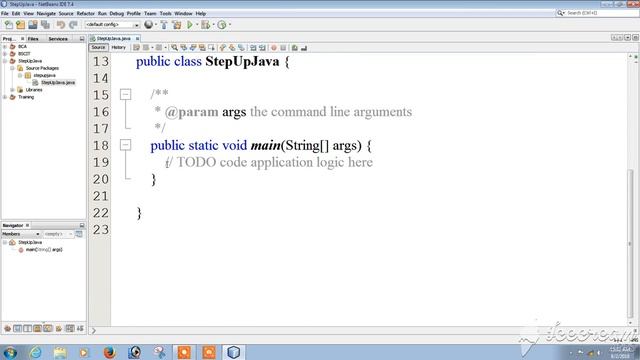Click the red Start Macro Recording icon
This screenshot has height=360, width=640.
click(274, 48)
